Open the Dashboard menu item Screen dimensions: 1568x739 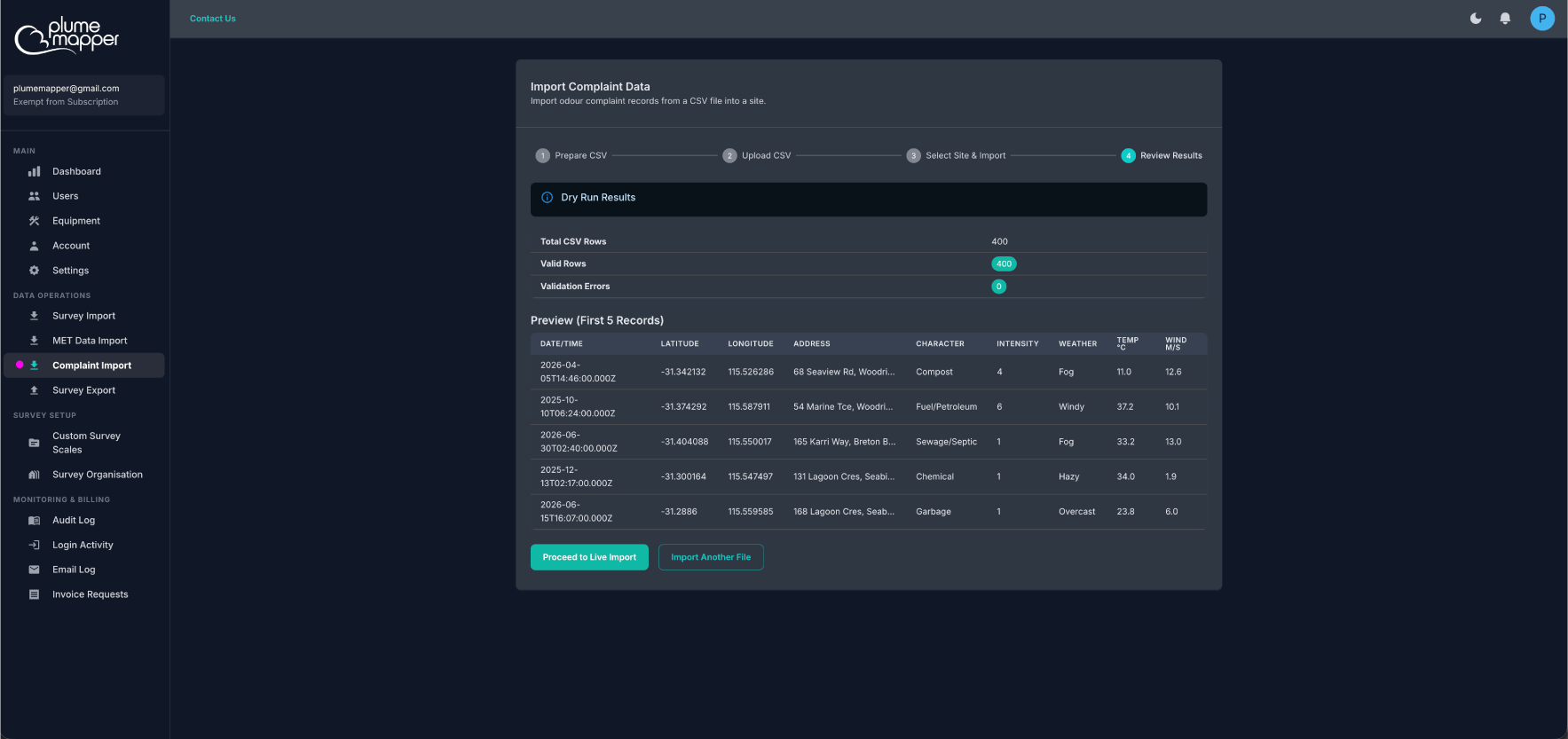point(84,171)
